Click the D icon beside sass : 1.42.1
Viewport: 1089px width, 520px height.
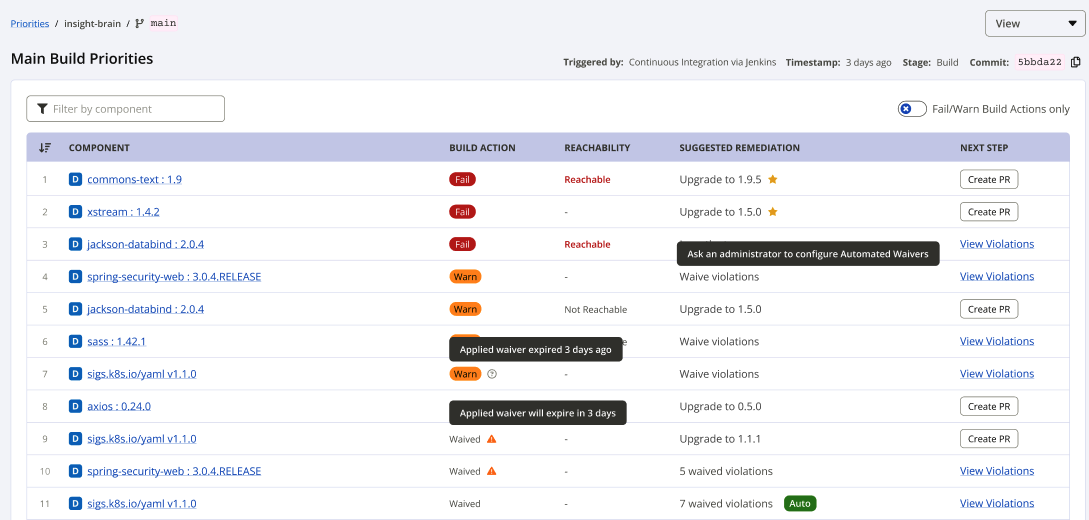(75, 342)
